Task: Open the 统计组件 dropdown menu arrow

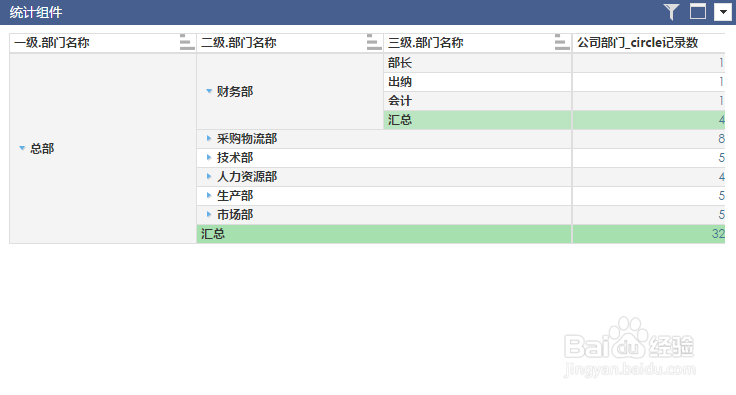Action: click(723, 12)
